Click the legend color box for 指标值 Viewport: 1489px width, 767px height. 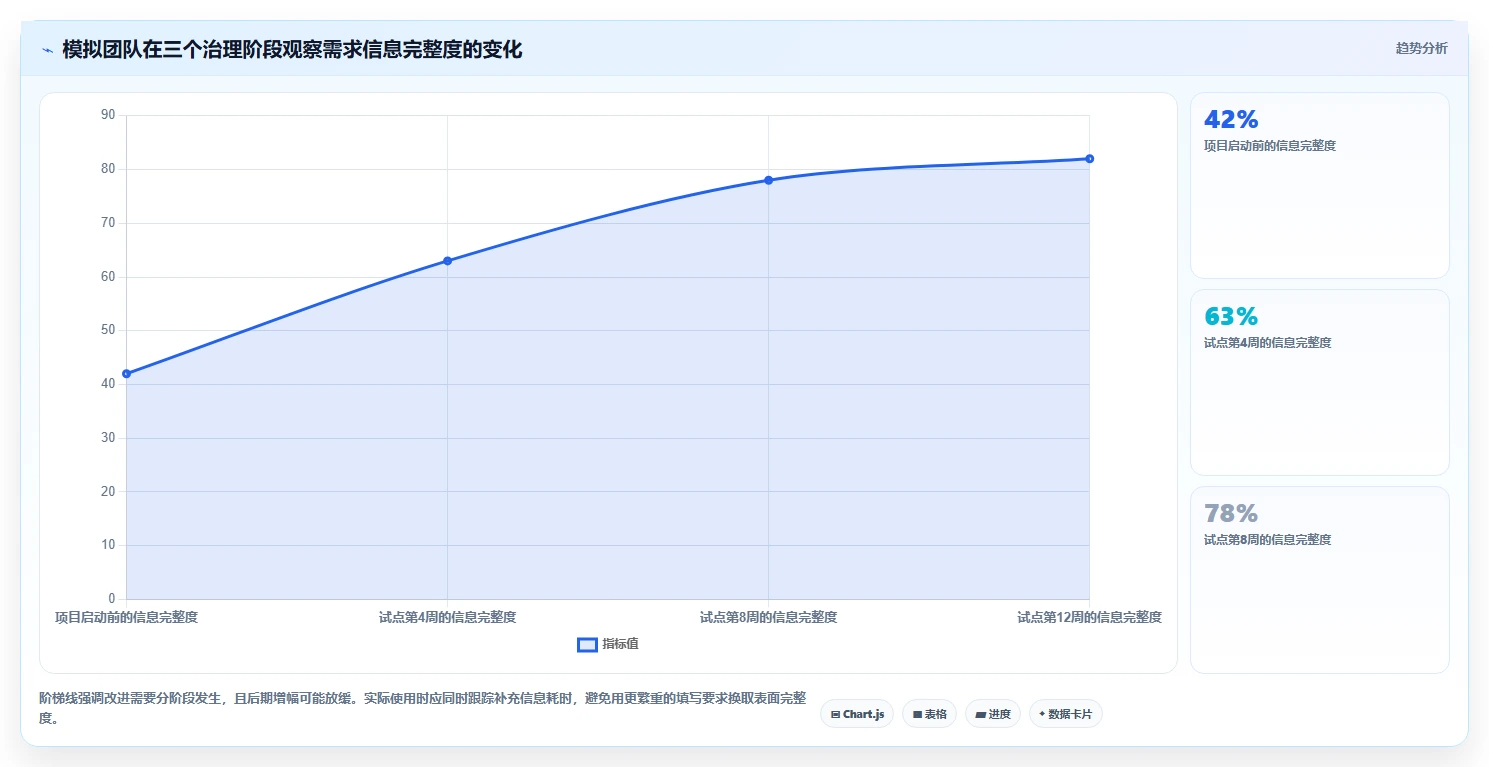tap(587, 644)
